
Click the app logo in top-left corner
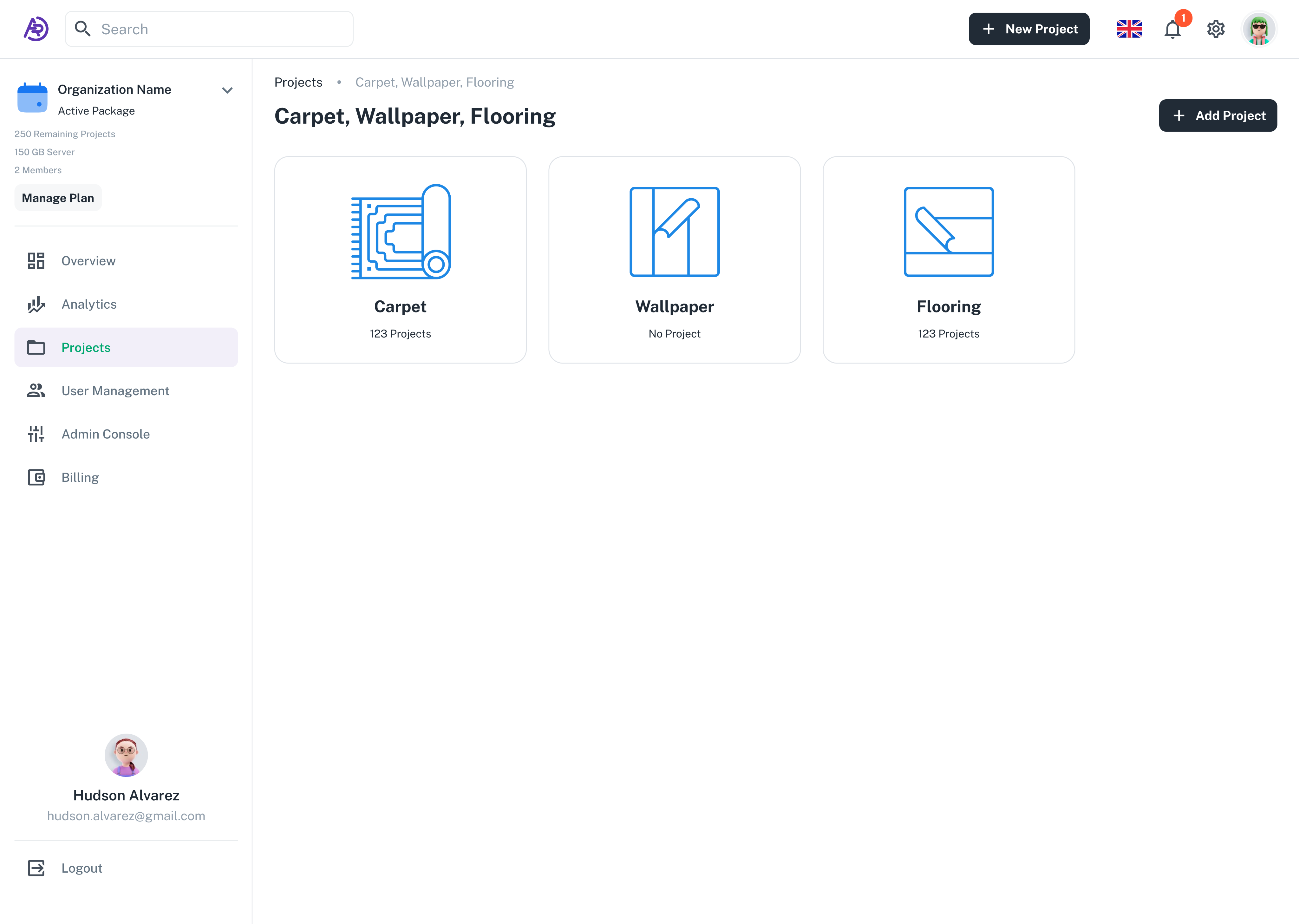point(36,29)
